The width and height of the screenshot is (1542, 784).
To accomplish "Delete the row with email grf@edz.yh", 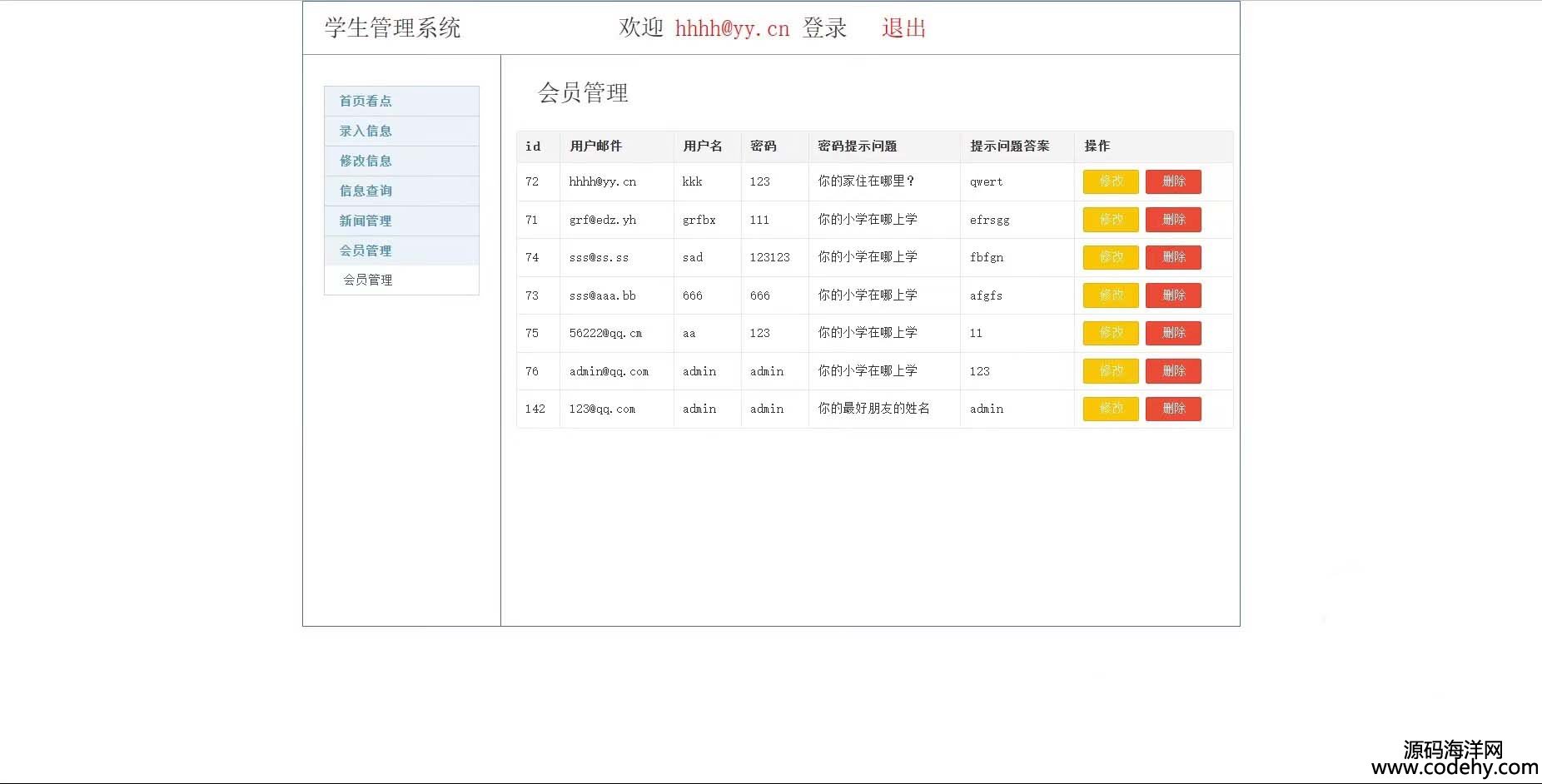I will click(x=1172, y=220).
